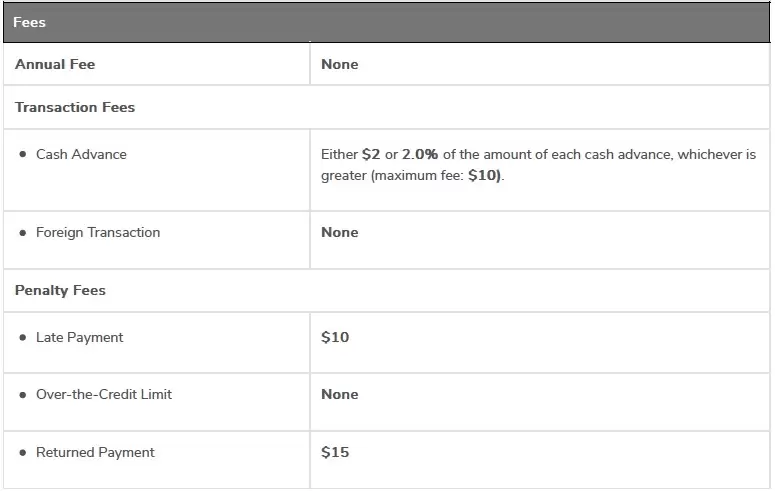The image size is (775, 491).
Task: Click the Returned Payment fee $15
Action: 335,452
